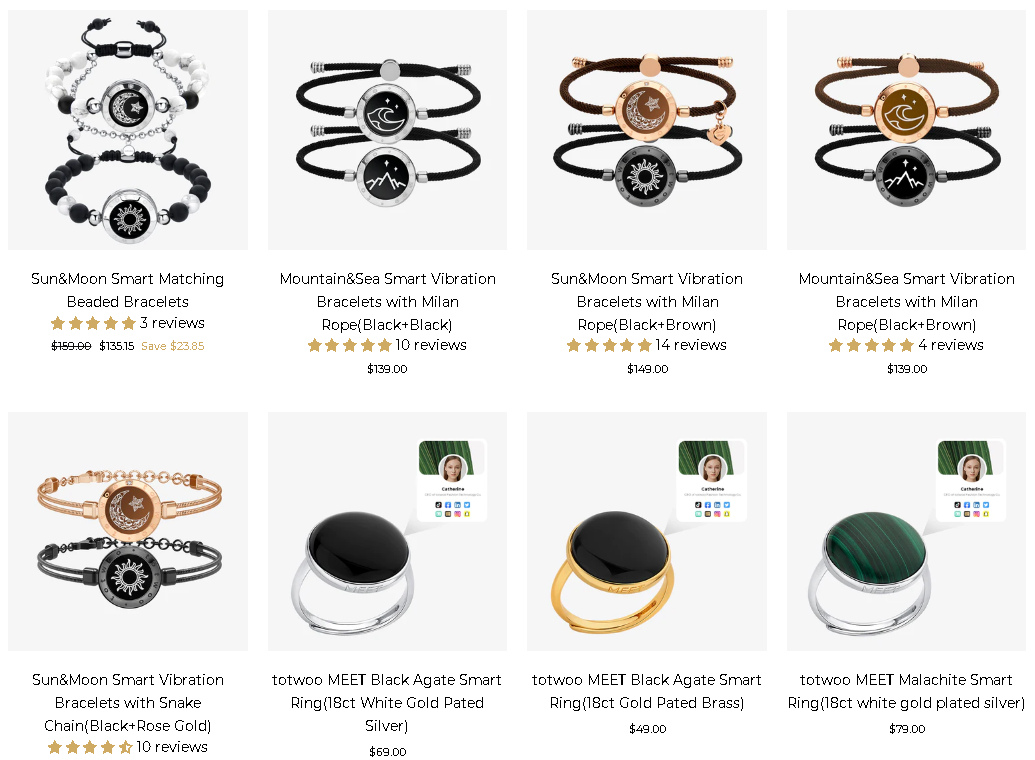Click Mountain&Sea Rope(Black+Brown) product title
The height and width of the screenshot is (760, 1035).
coord(906,301)
